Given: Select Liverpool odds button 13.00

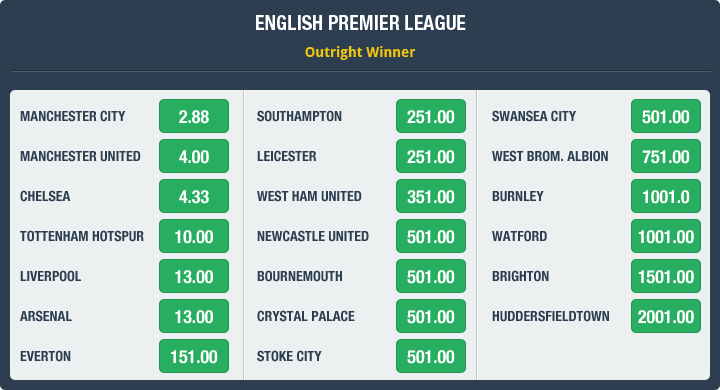Looking at the screenshot, I should [194, 276].
